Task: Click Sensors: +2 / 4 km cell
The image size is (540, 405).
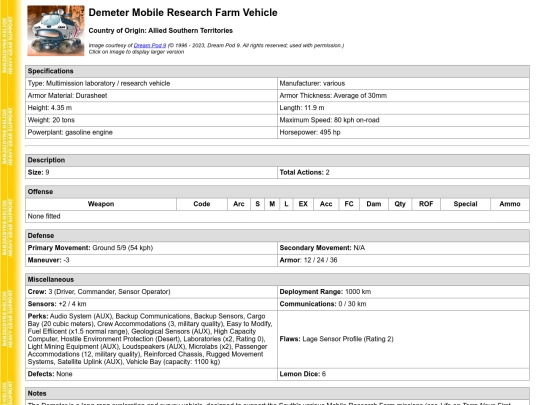Action: tap(151, 304)
